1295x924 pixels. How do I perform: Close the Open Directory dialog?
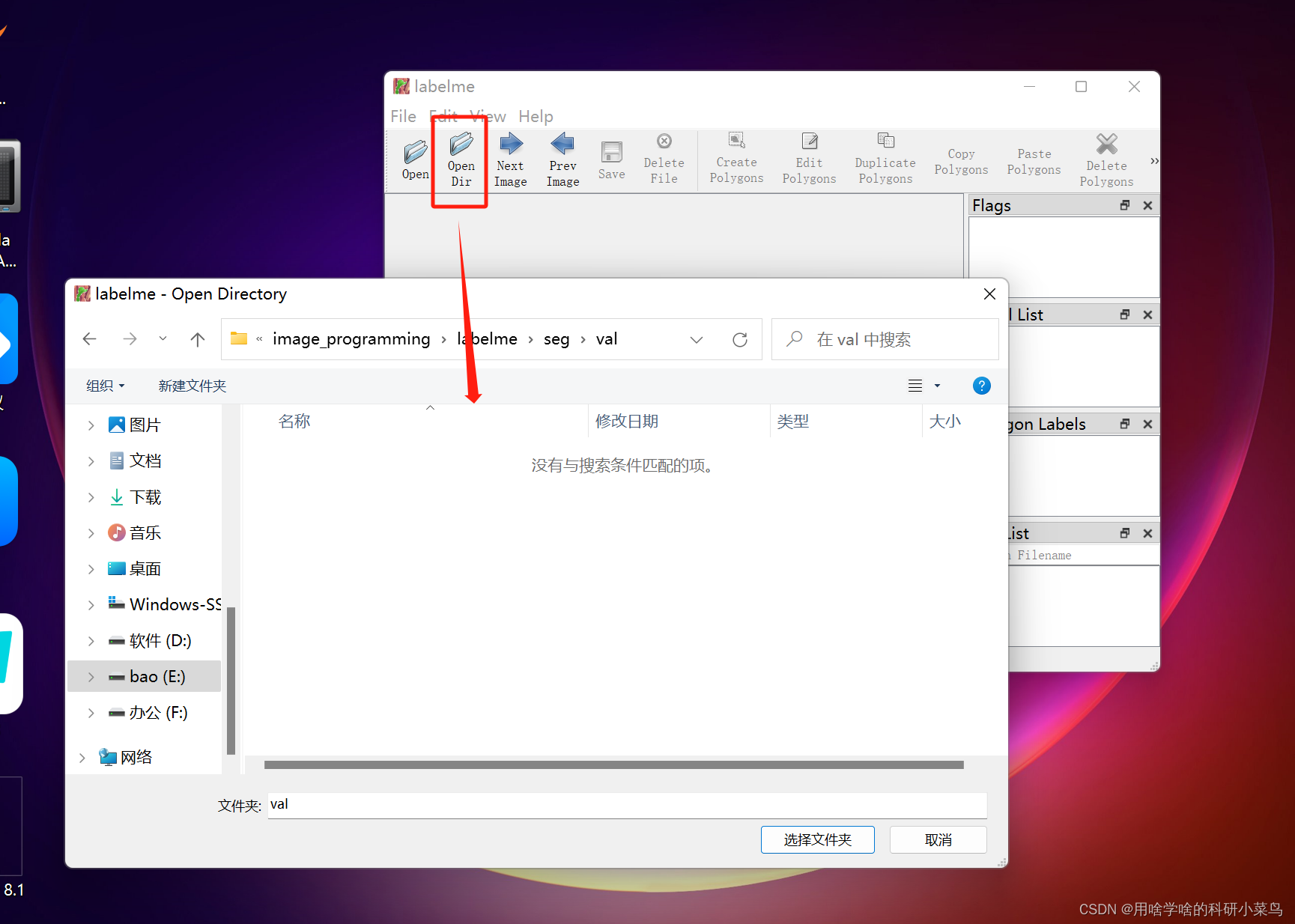pyautogui.click(x=989, y=294)
